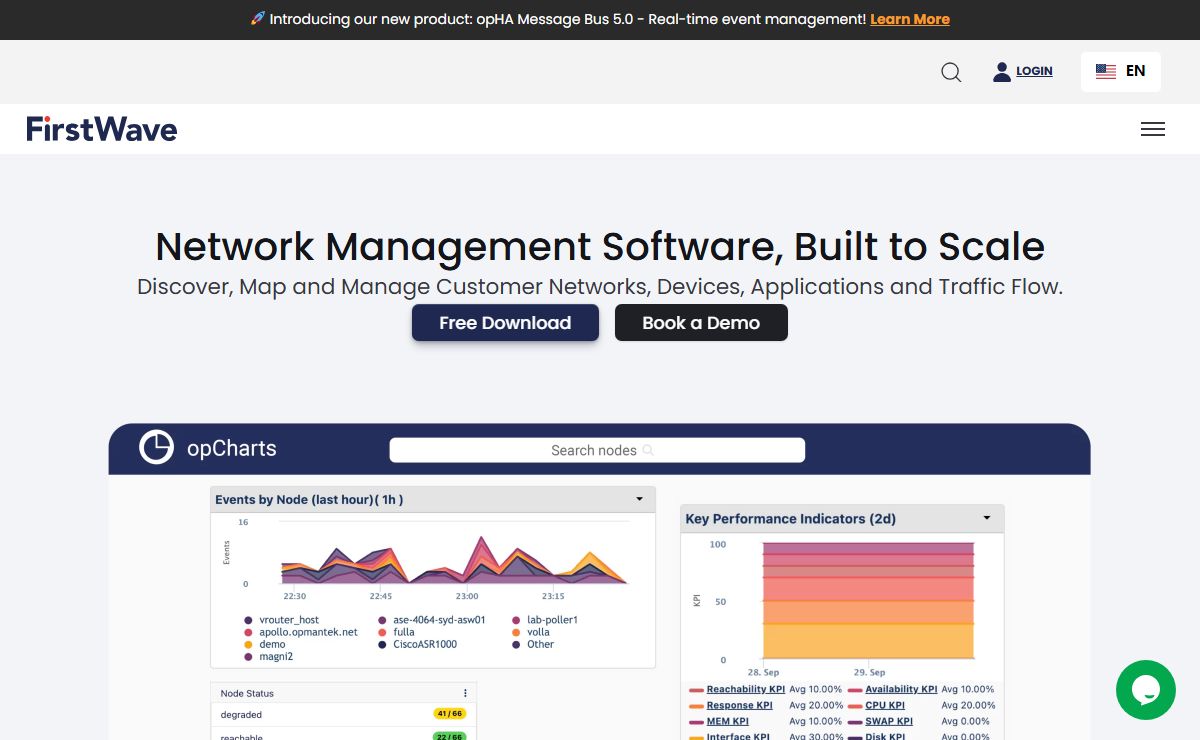This screenshot has width=1200, height=740.
Task: Open the hamburger navigation menu
Action: click(1153, 129)
